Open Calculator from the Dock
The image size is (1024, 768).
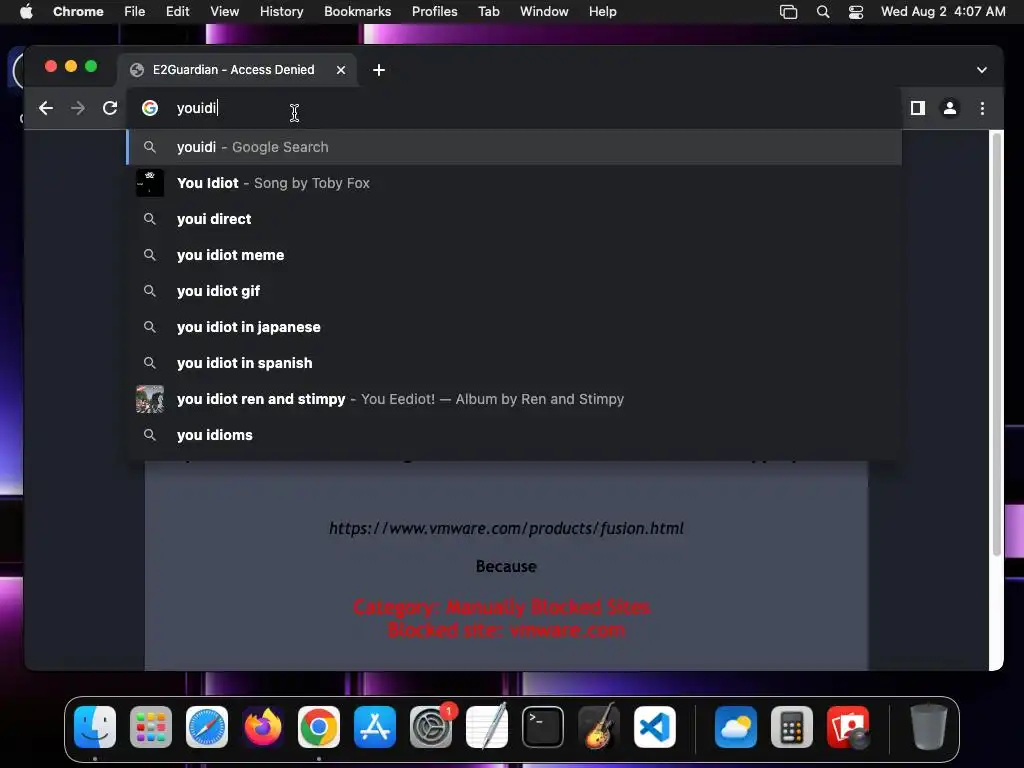click(x=792, y=727)
